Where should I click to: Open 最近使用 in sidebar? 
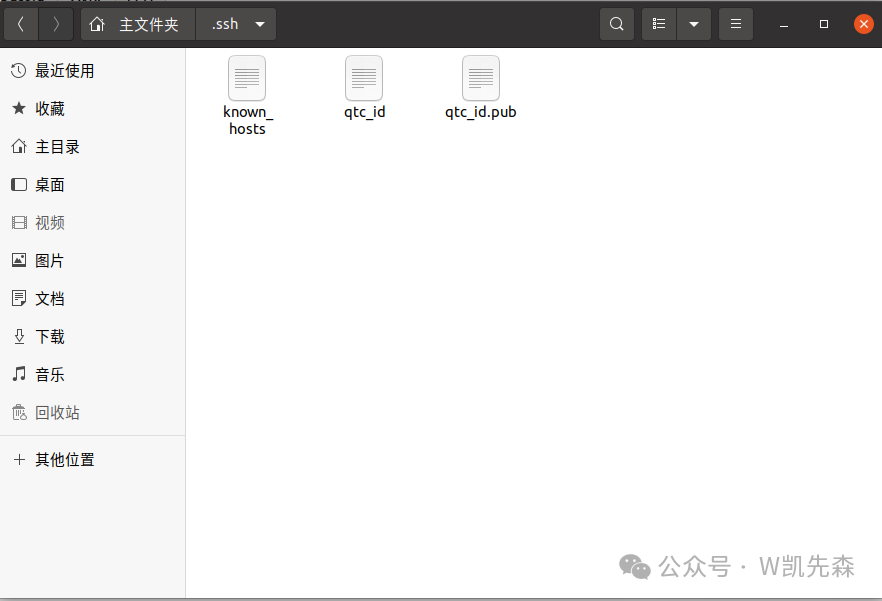64,71
